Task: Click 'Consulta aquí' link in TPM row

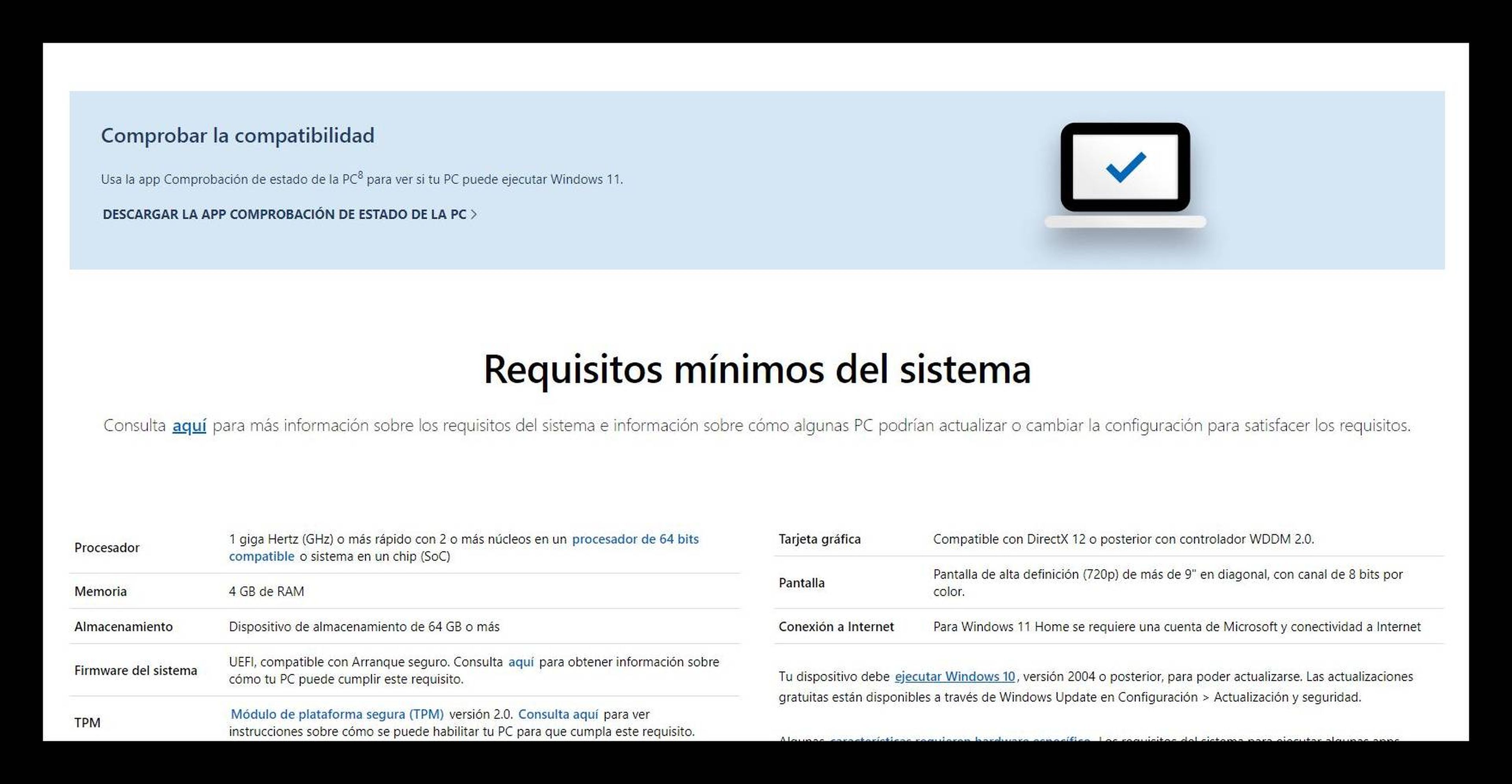Action: [558, 714]
